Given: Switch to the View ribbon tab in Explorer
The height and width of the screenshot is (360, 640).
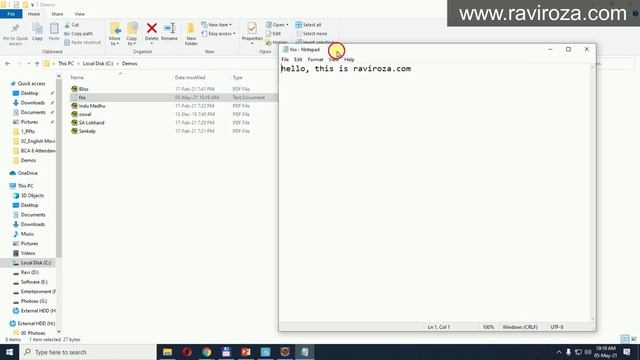Looking at the screenshot, I should [80, 14].
